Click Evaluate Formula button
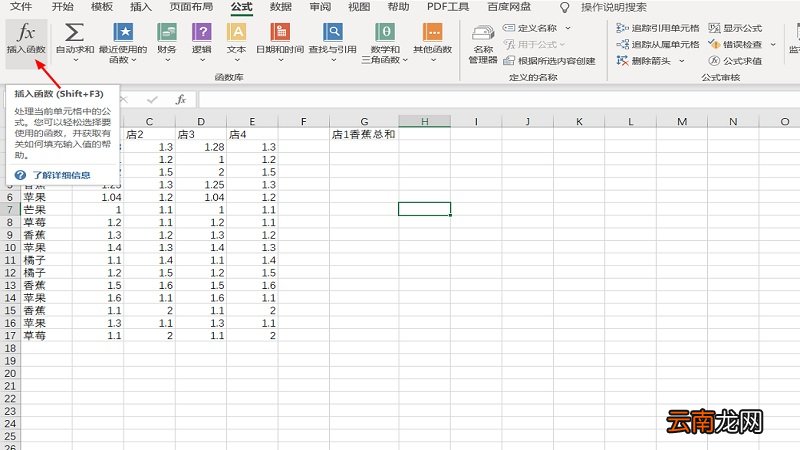 pyautogui.click(x=735, y=61)
